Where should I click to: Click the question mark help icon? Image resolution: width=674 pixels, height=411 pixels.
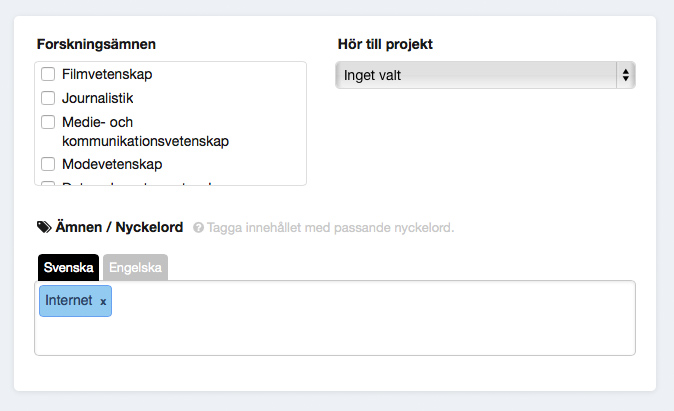click(x=198, y=227)
